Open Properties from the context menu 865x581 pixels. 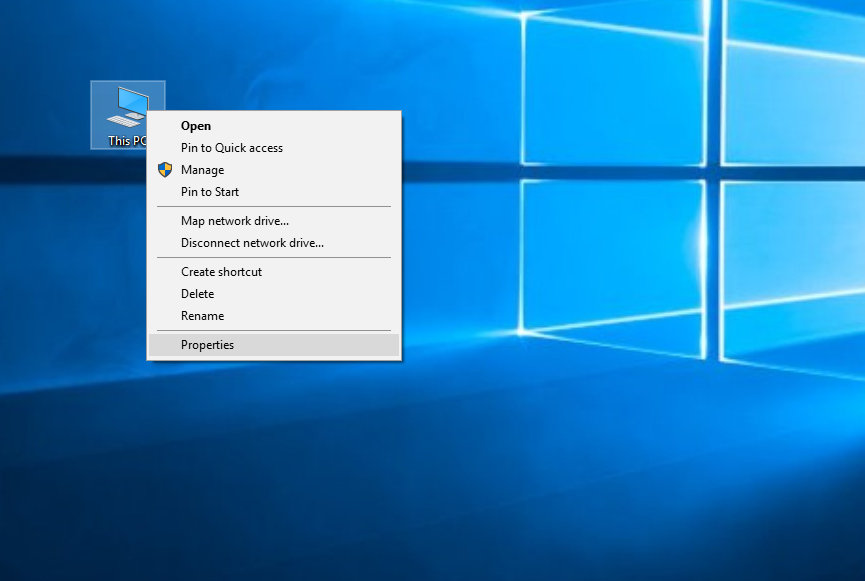(x=274, y=345)
